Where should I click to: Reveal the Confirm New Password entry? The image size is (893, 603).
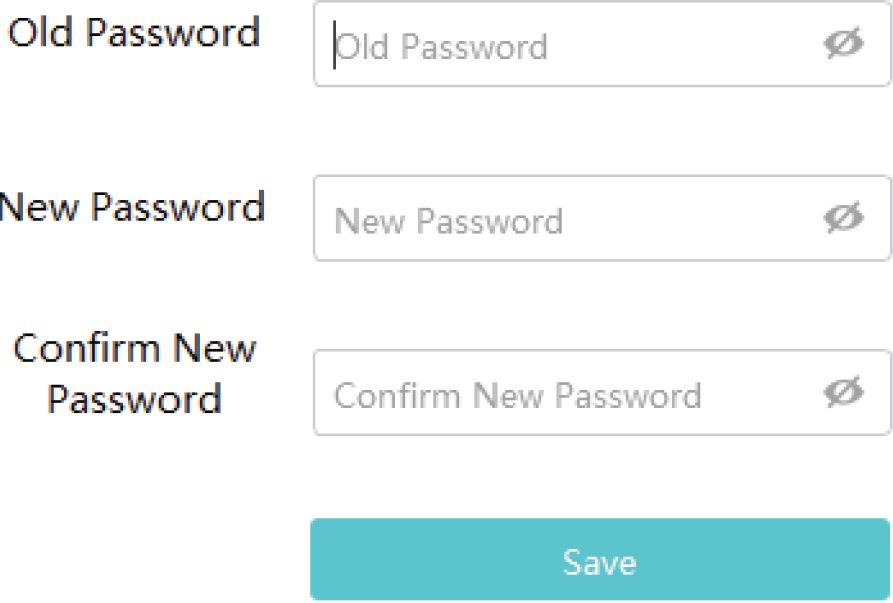click(x=843, y=393)
